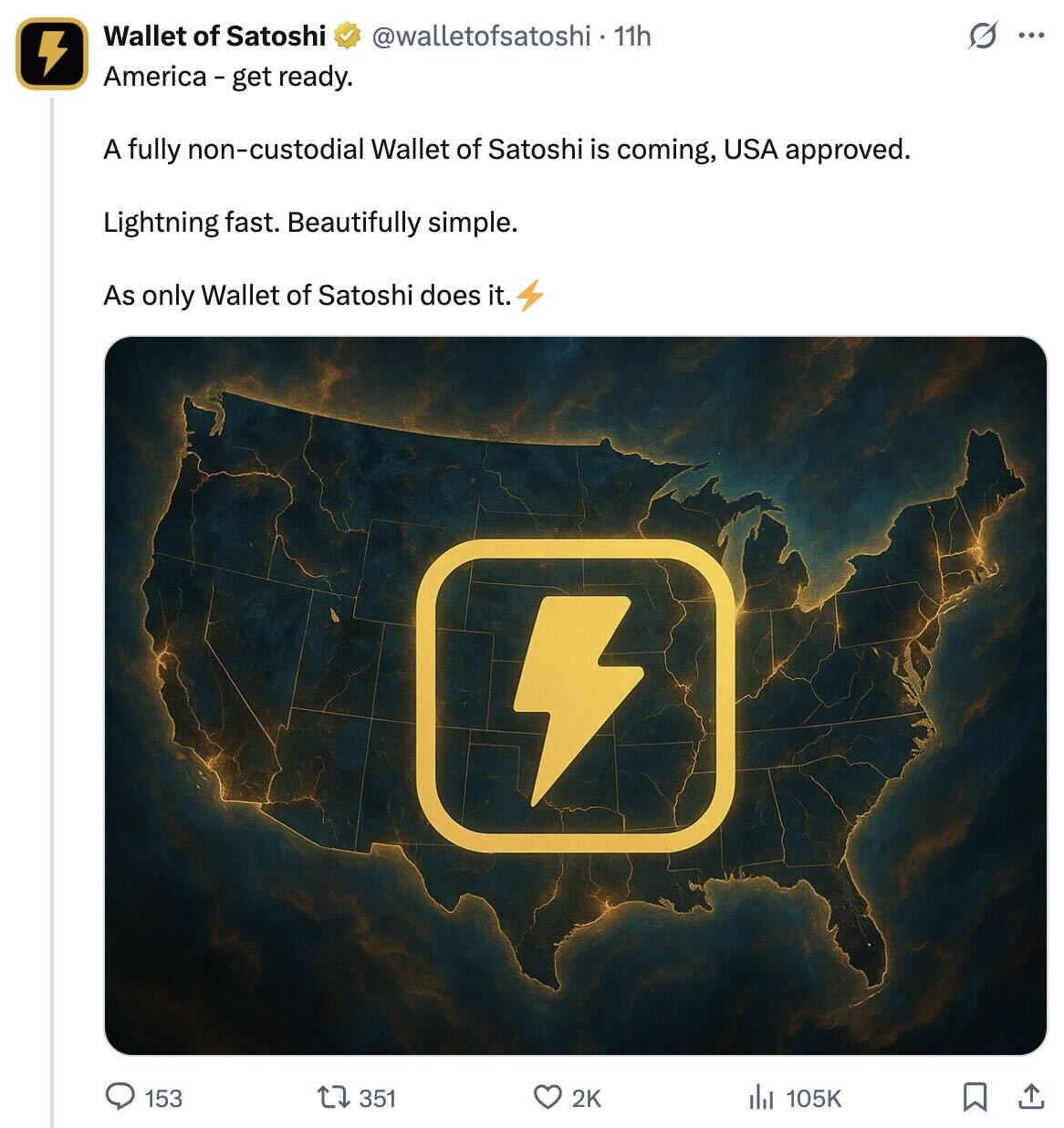Click the share upload arrow icon
This screenshot has width=1064, height=1128.
[x=1031, y=1096]
